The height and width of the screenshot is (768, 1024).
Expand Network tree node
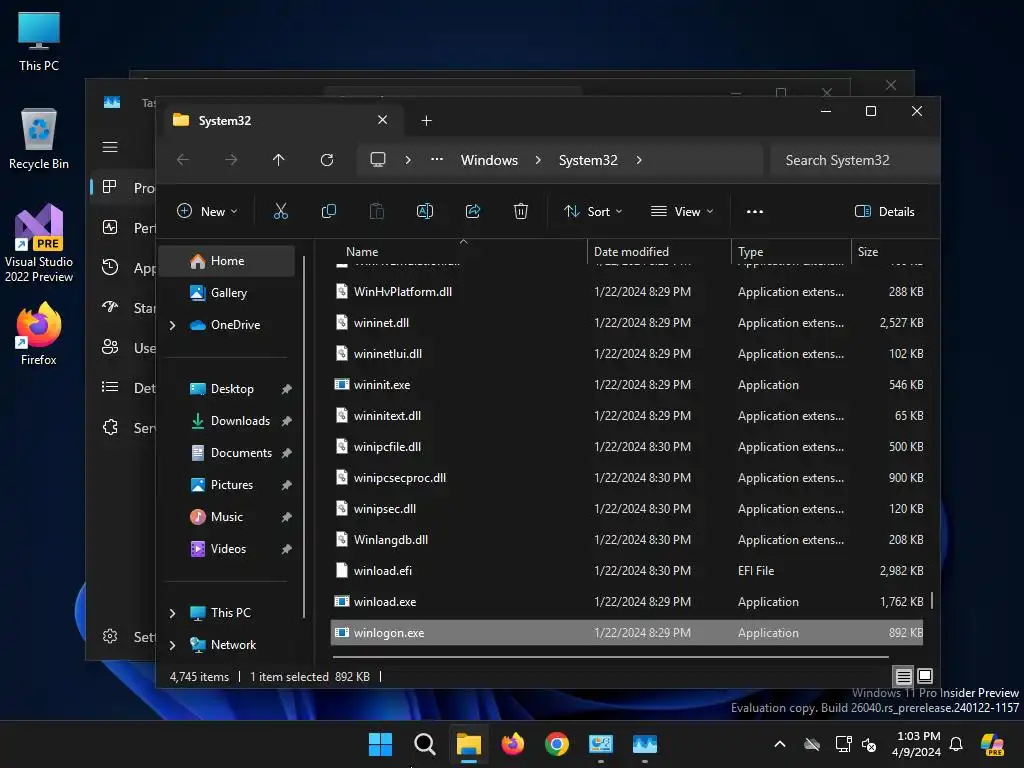pos(172,645)
